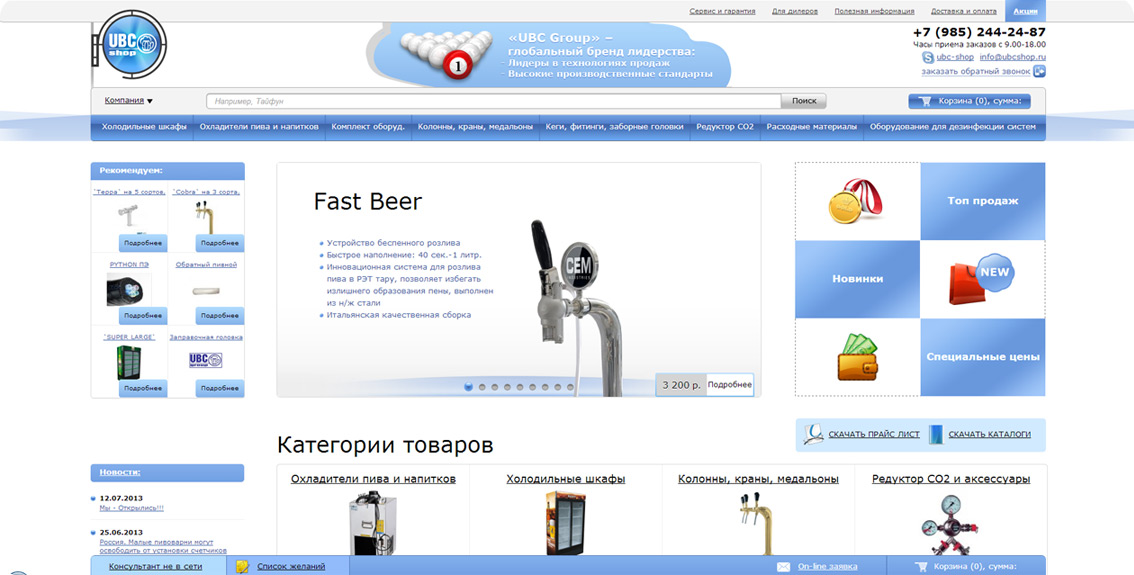
Task: Open Колонны, краны, медальоны menu
Action: coord(475,127)
